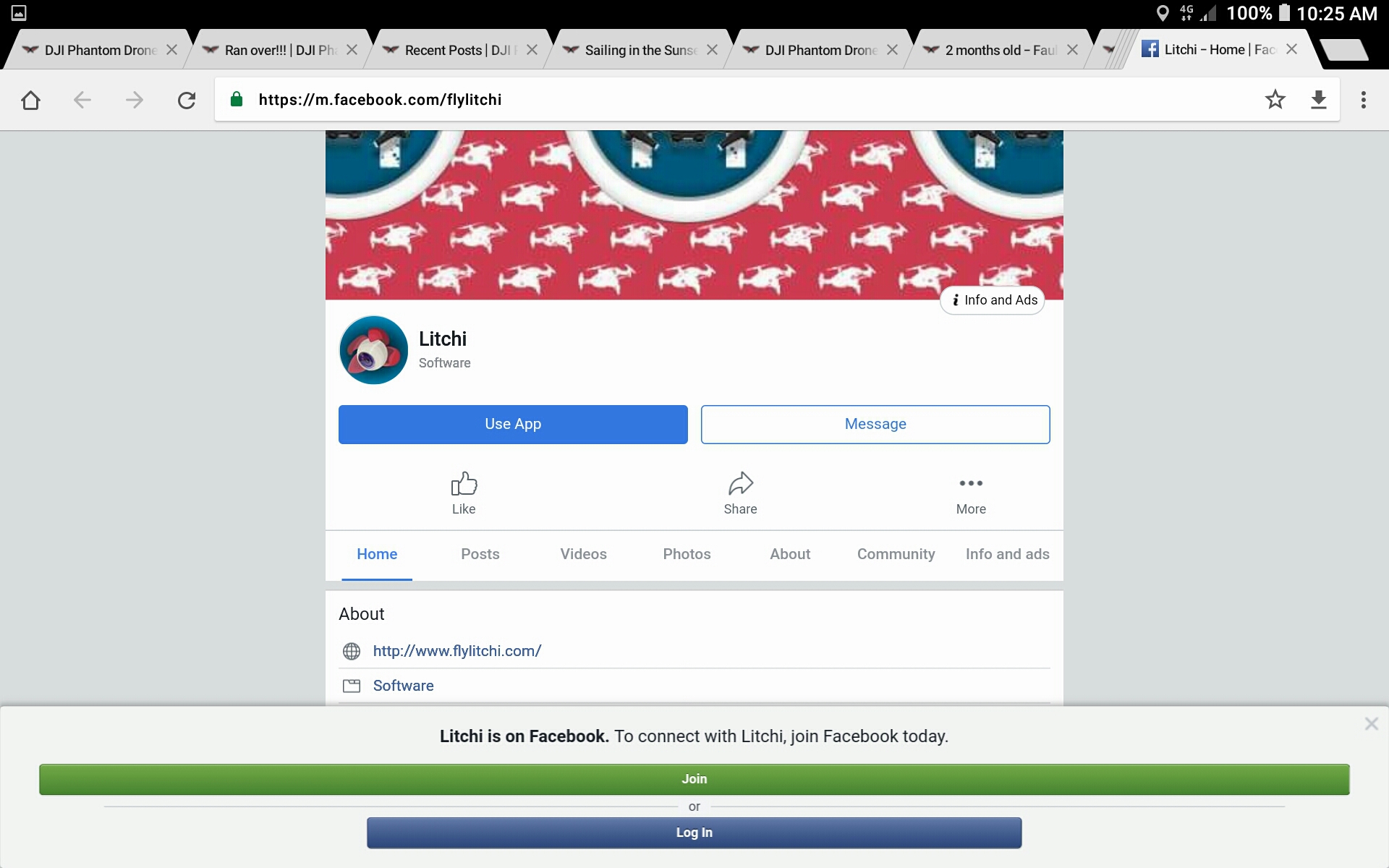This screenshot has width=1389, height=868.
Task: Click the Like thumbs-up icon
Action: 464,483
